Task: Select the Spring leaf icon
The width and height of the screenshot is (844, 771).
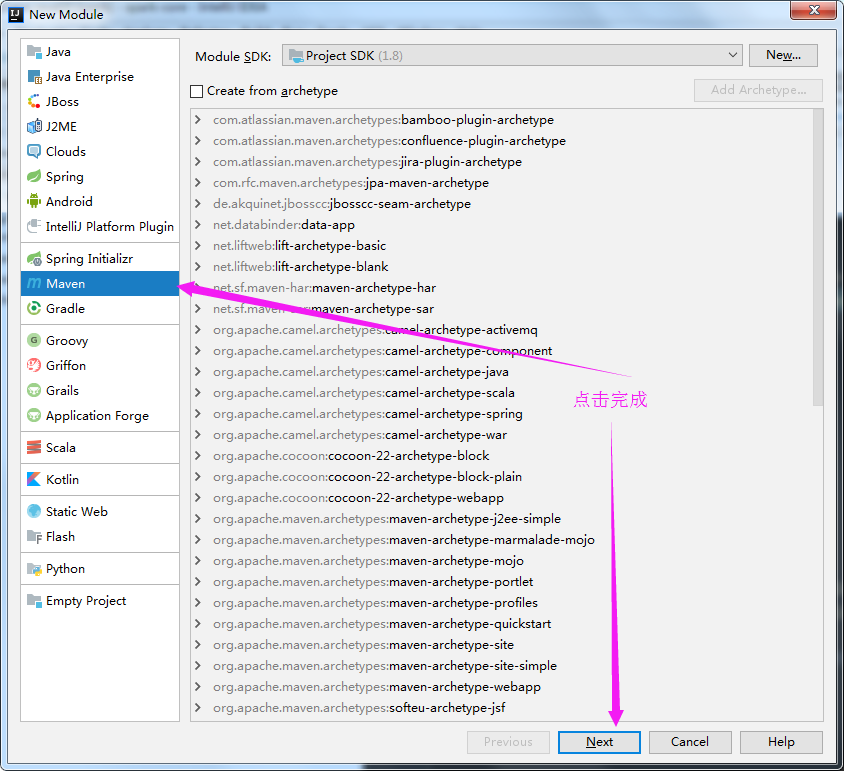Action: [x=34, y=177]
